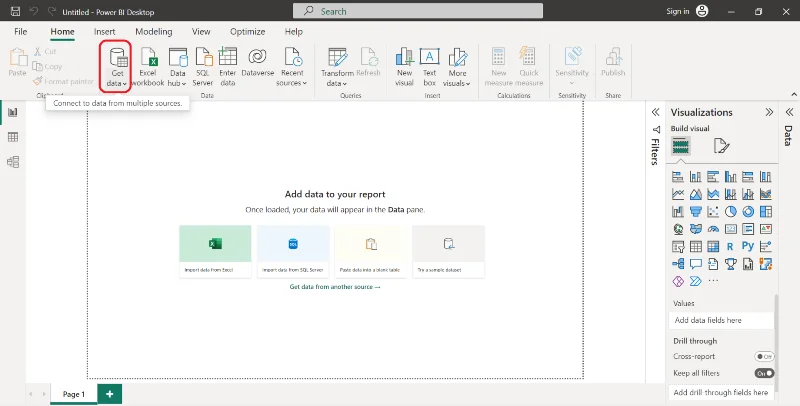This screenshot has width=800, height=406.
Task: Select the Q&A speech bubble visual
Action: (695, 264)
